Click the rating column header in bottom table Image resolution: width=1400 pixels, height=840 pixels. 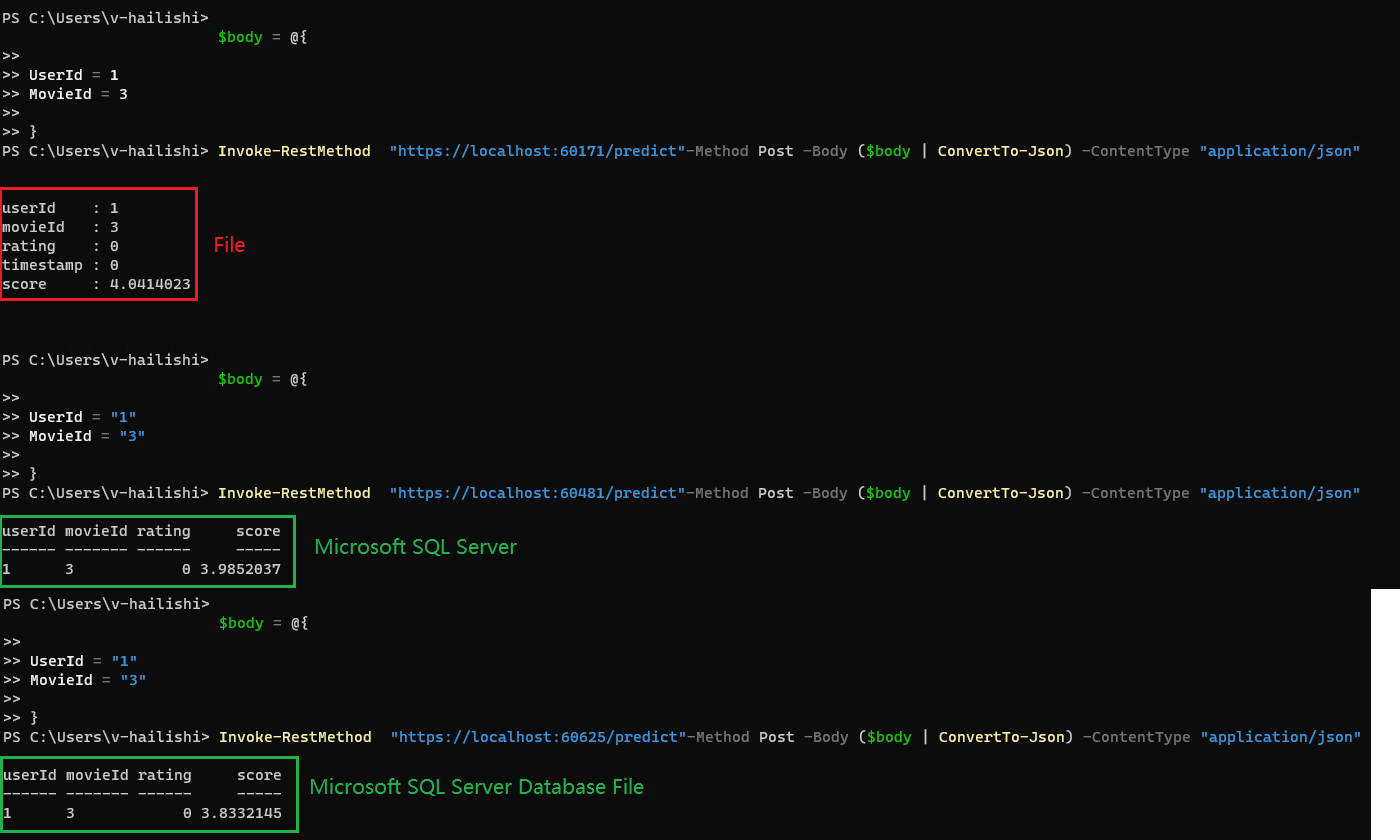[x=164, y=774]
